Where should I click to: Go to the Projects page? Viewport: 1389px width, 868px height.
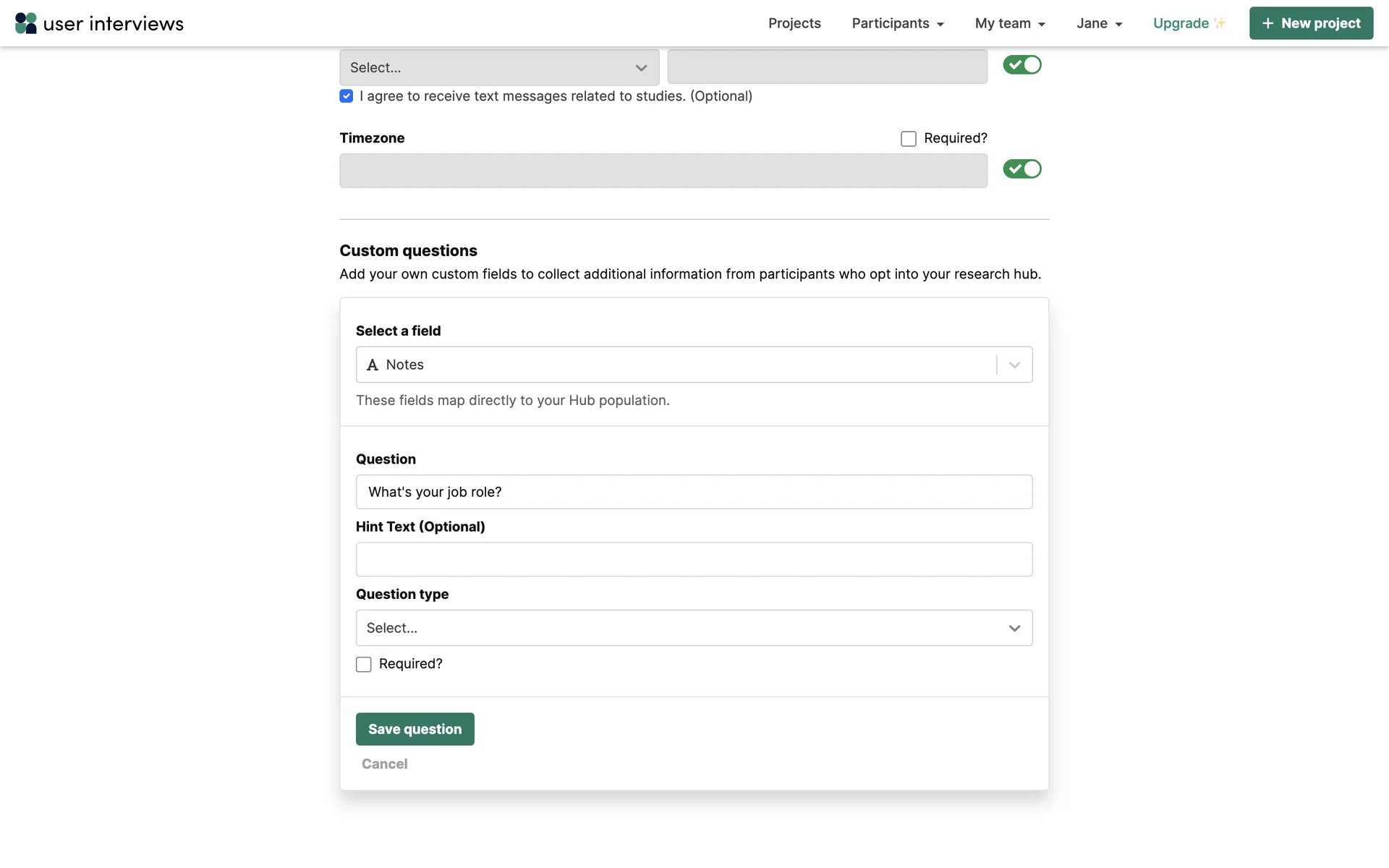point(794,23)
